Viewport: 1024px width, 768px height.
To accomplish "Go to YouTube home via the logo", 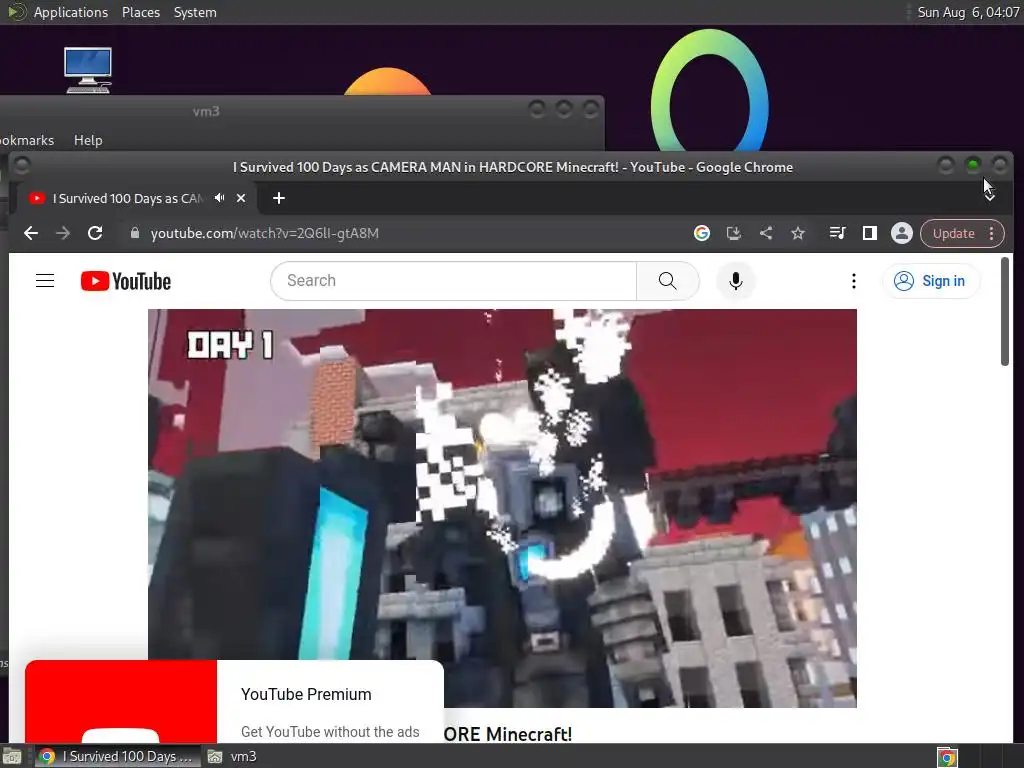I will [x=125, y=281].
